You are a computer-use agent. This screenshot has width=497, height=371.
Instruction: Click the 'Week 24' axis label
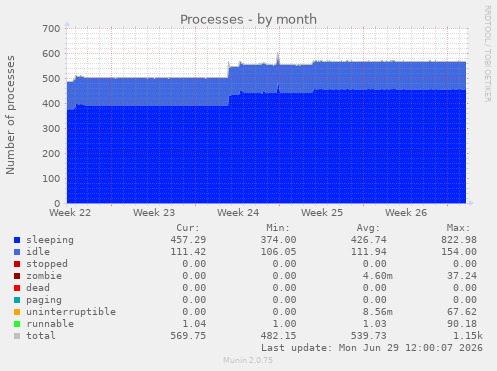(x=238, y=213)
